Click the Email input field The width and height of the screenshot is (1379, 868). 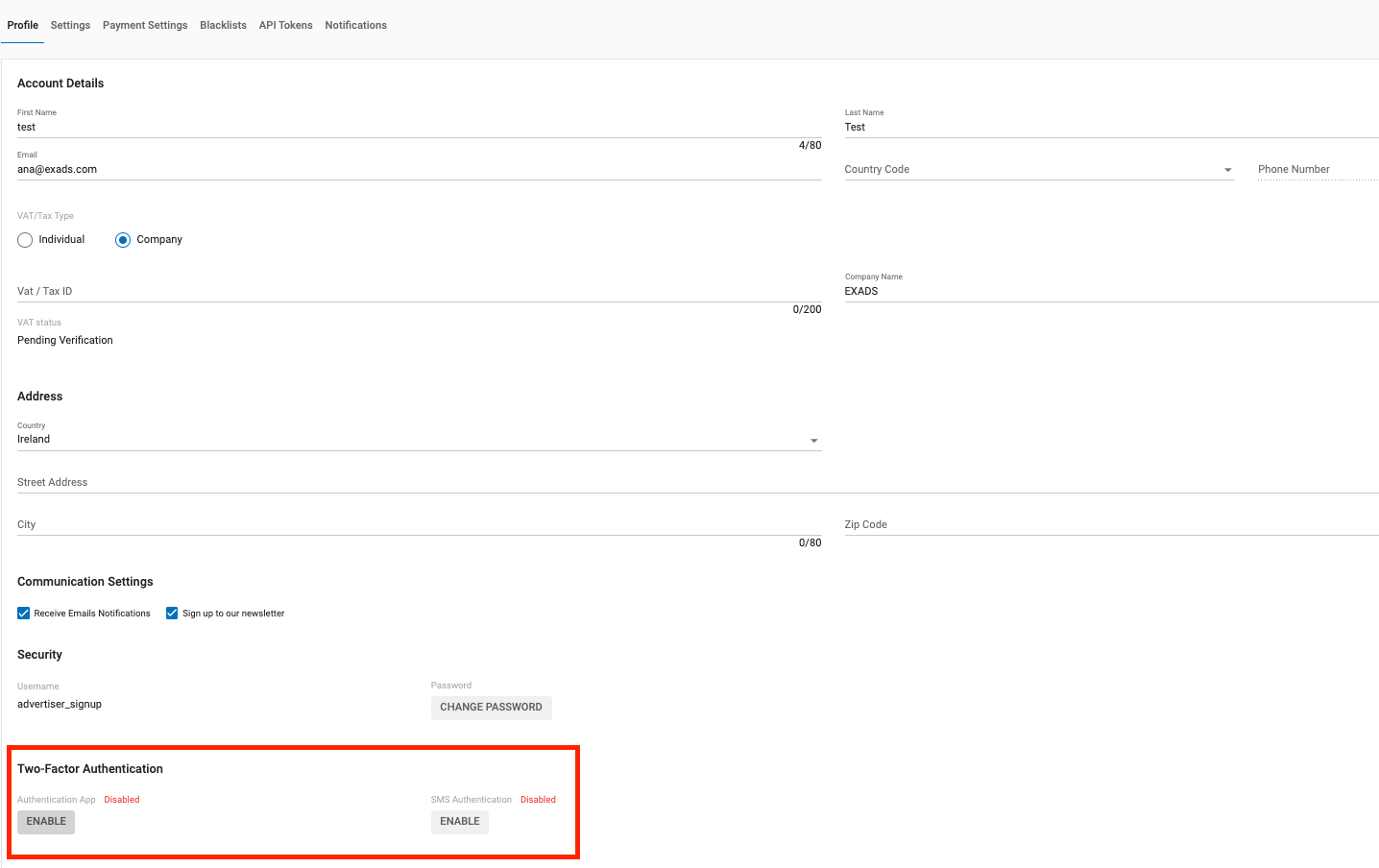[419, 170]
